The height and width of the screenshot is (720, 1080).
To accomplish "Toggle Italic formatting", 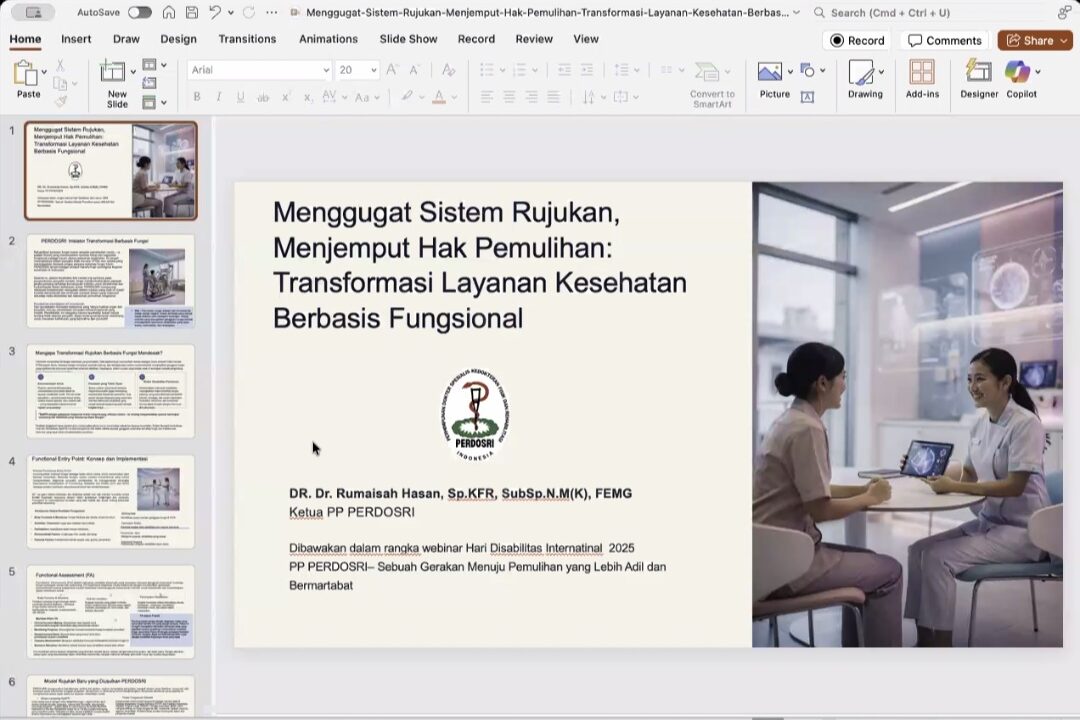I will (219, 97).
